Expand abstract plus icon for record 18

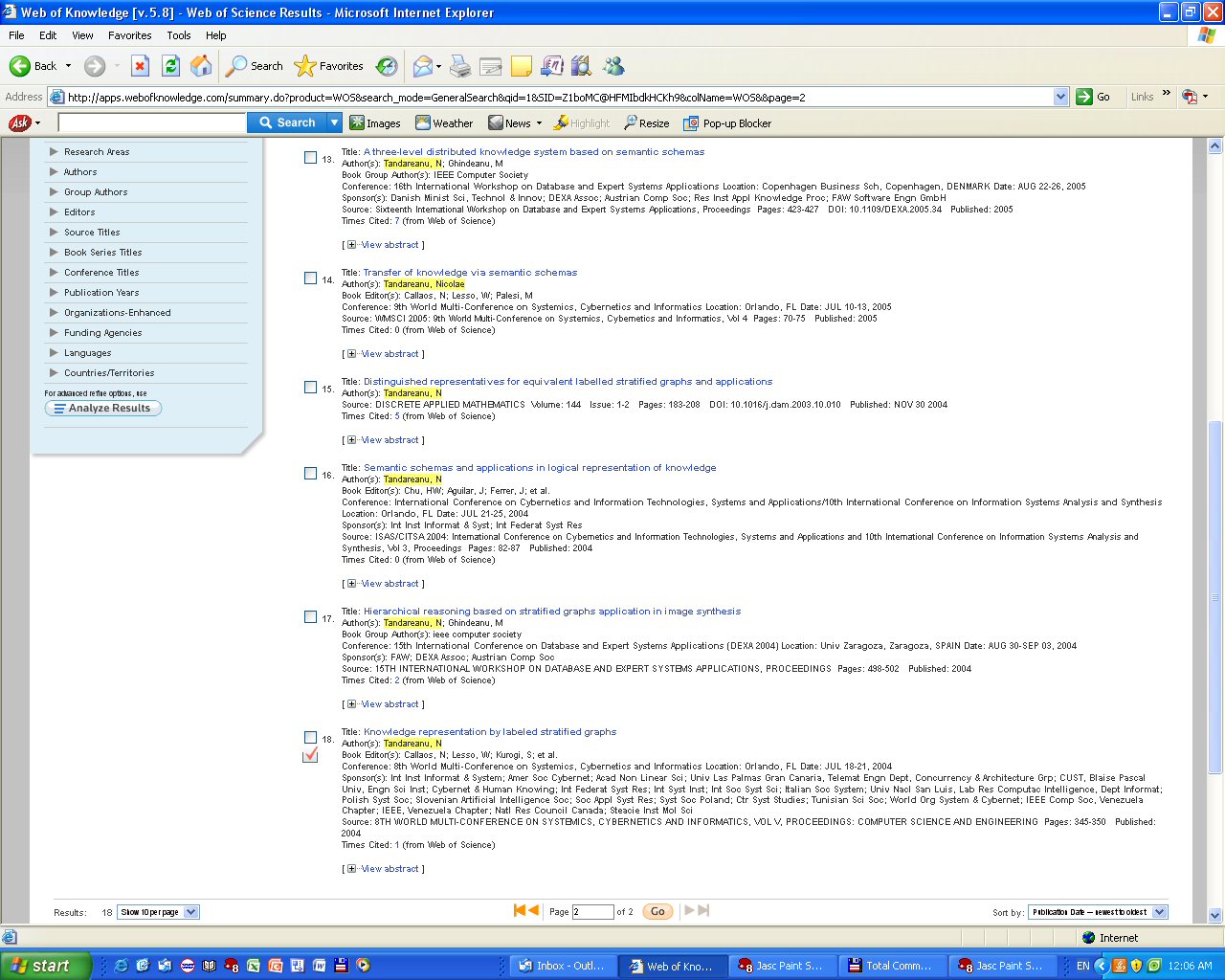pos(351,869)
